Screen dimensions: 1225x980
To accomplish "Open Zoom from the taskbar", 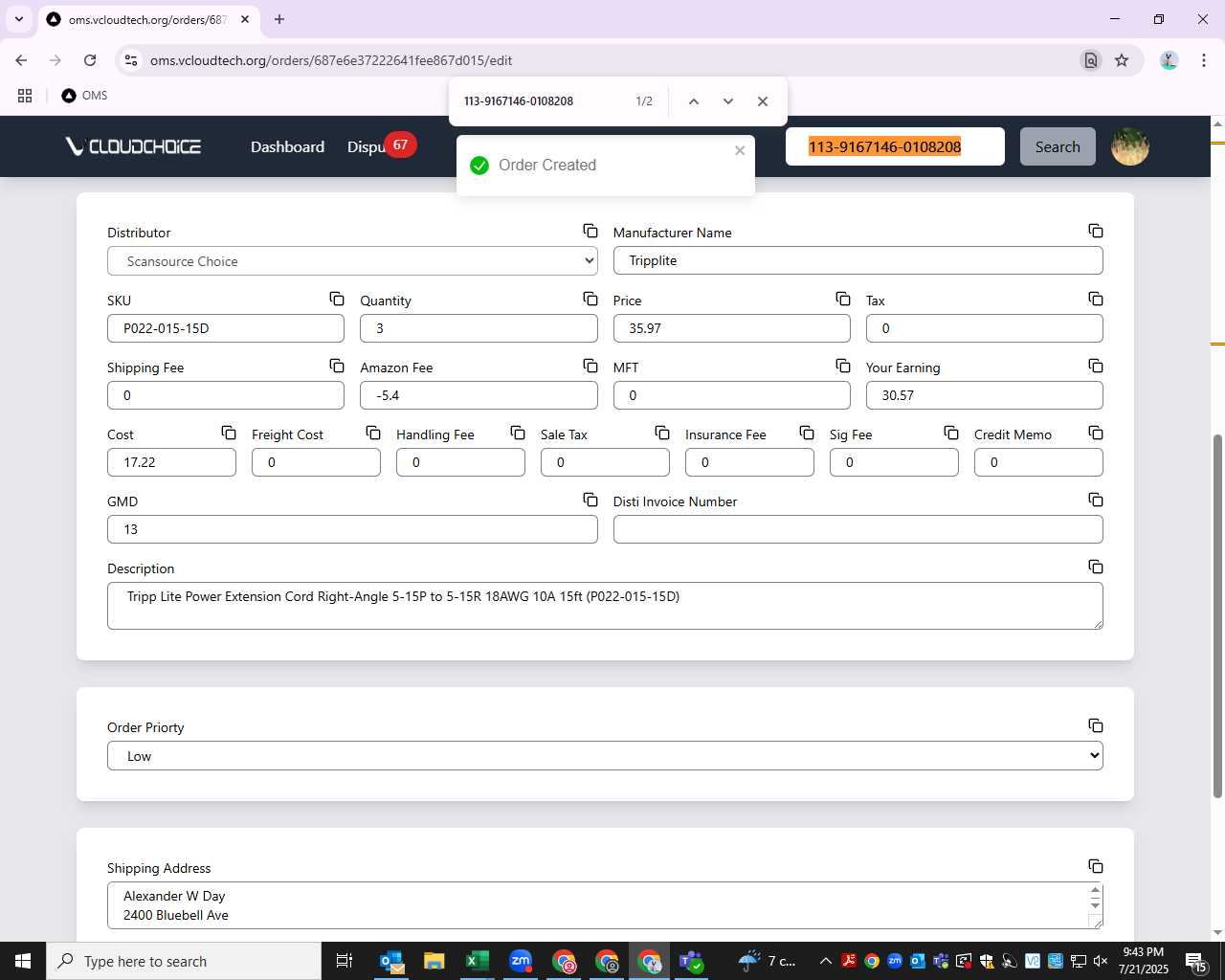I will (x=521, y=961).
